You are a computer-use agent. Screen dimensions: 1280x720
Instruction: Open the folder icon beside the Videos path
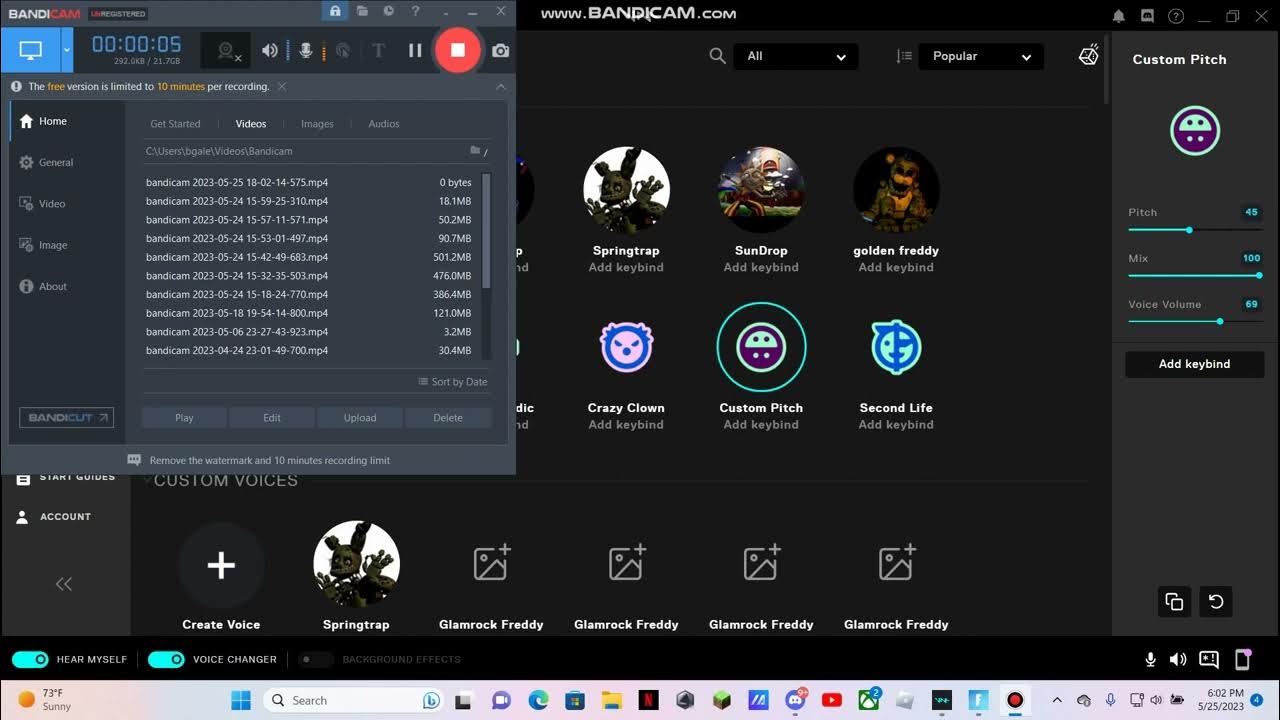[x=476, y=151]
